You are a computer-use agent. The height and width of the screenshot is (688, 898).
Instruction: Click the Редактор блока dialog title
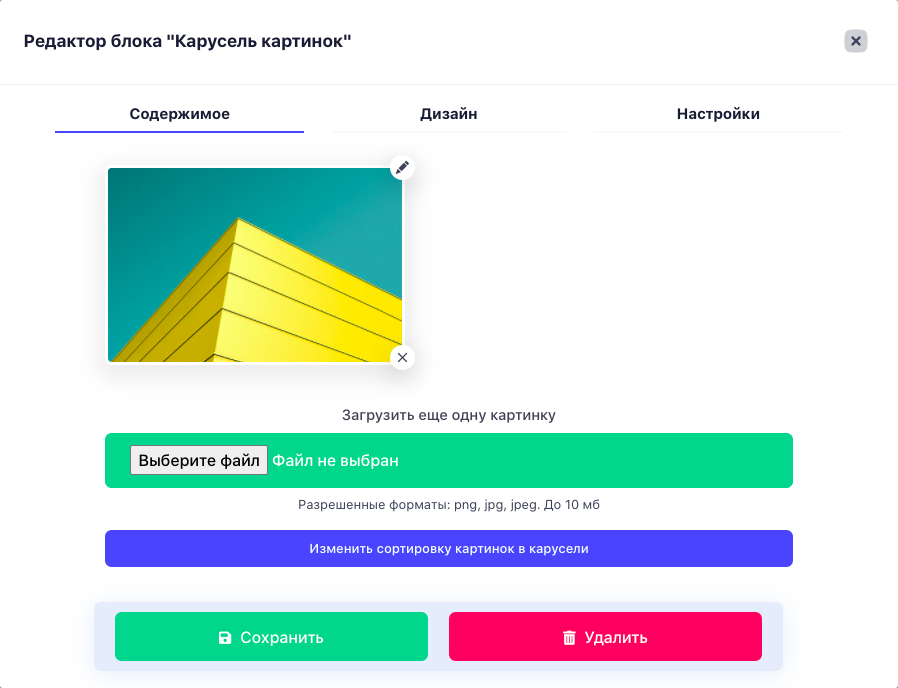(187, 41)
